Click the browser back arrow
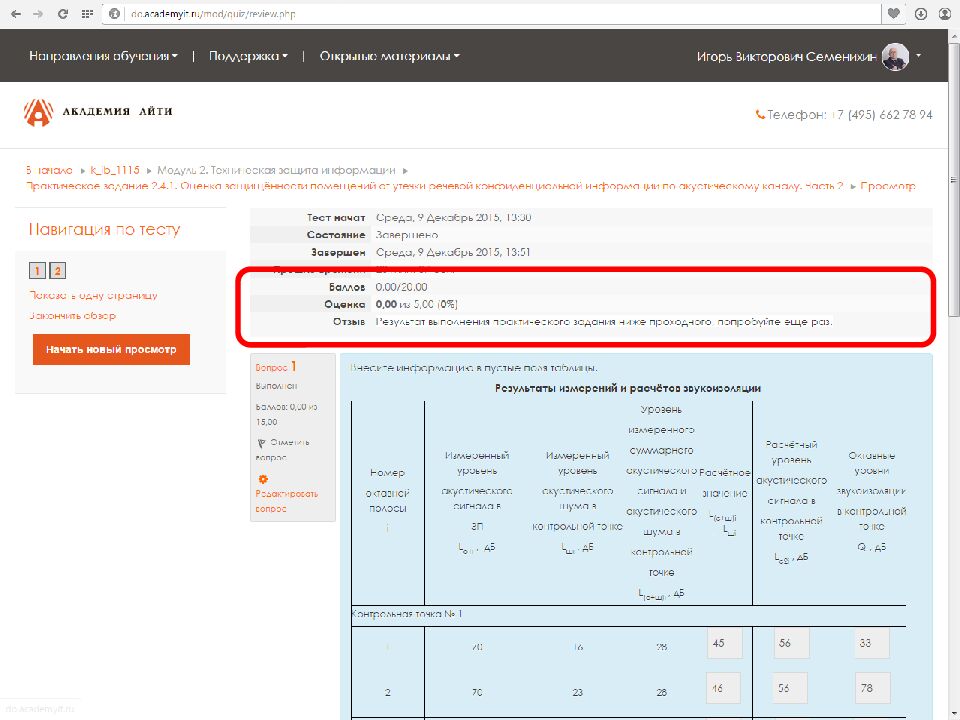The height and width of the screenshot is (720, 960). click(14, 14)
